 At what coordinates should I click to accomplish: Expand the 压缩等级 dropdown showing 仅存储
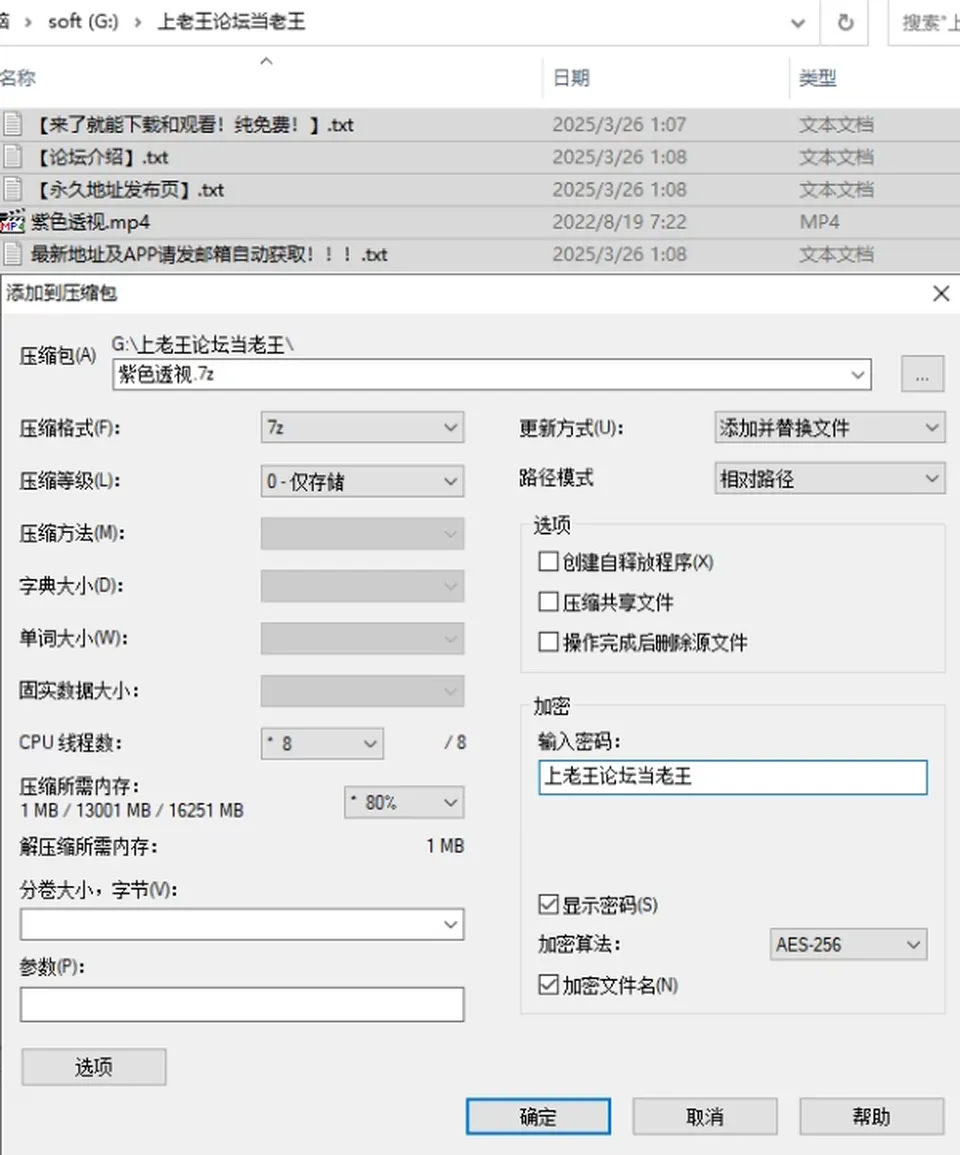tap(362, 481)
